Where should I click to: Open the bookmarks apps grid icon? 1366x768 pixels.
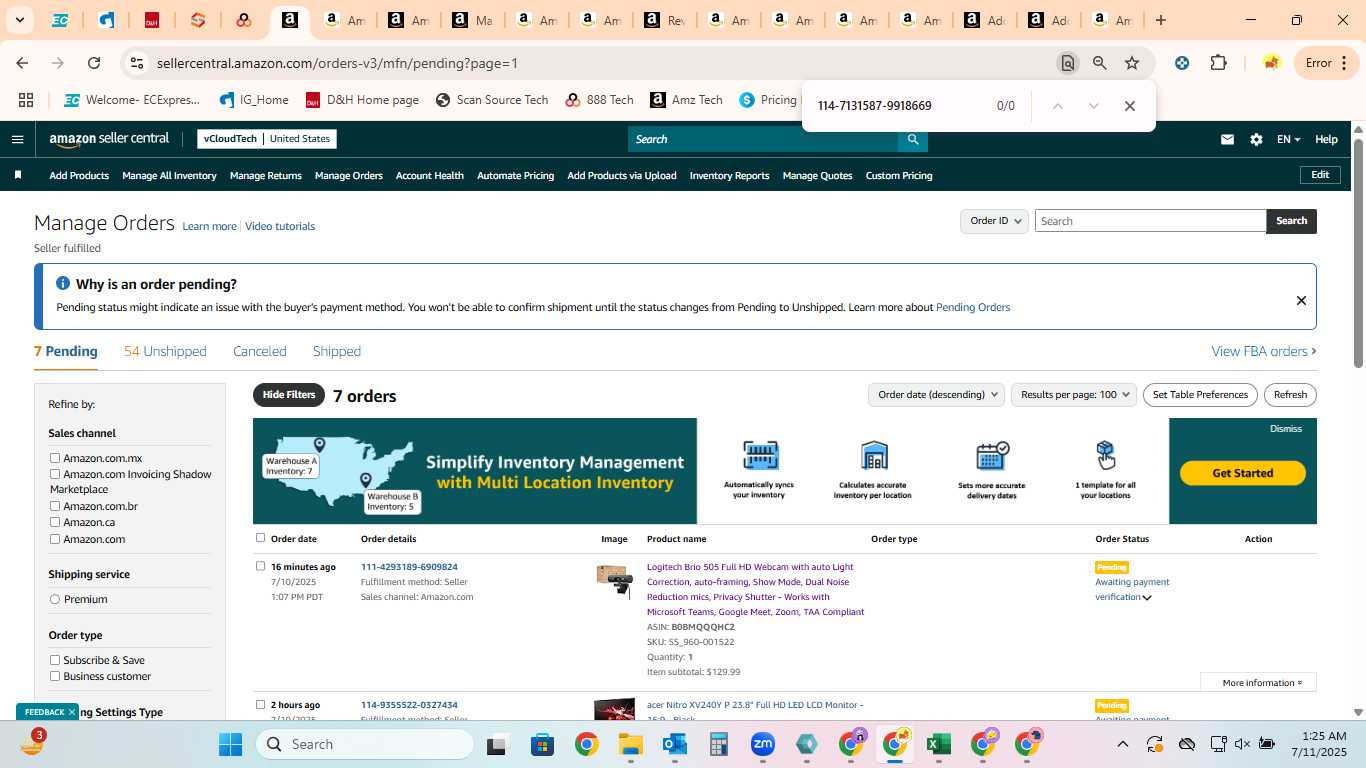(26, 100)
